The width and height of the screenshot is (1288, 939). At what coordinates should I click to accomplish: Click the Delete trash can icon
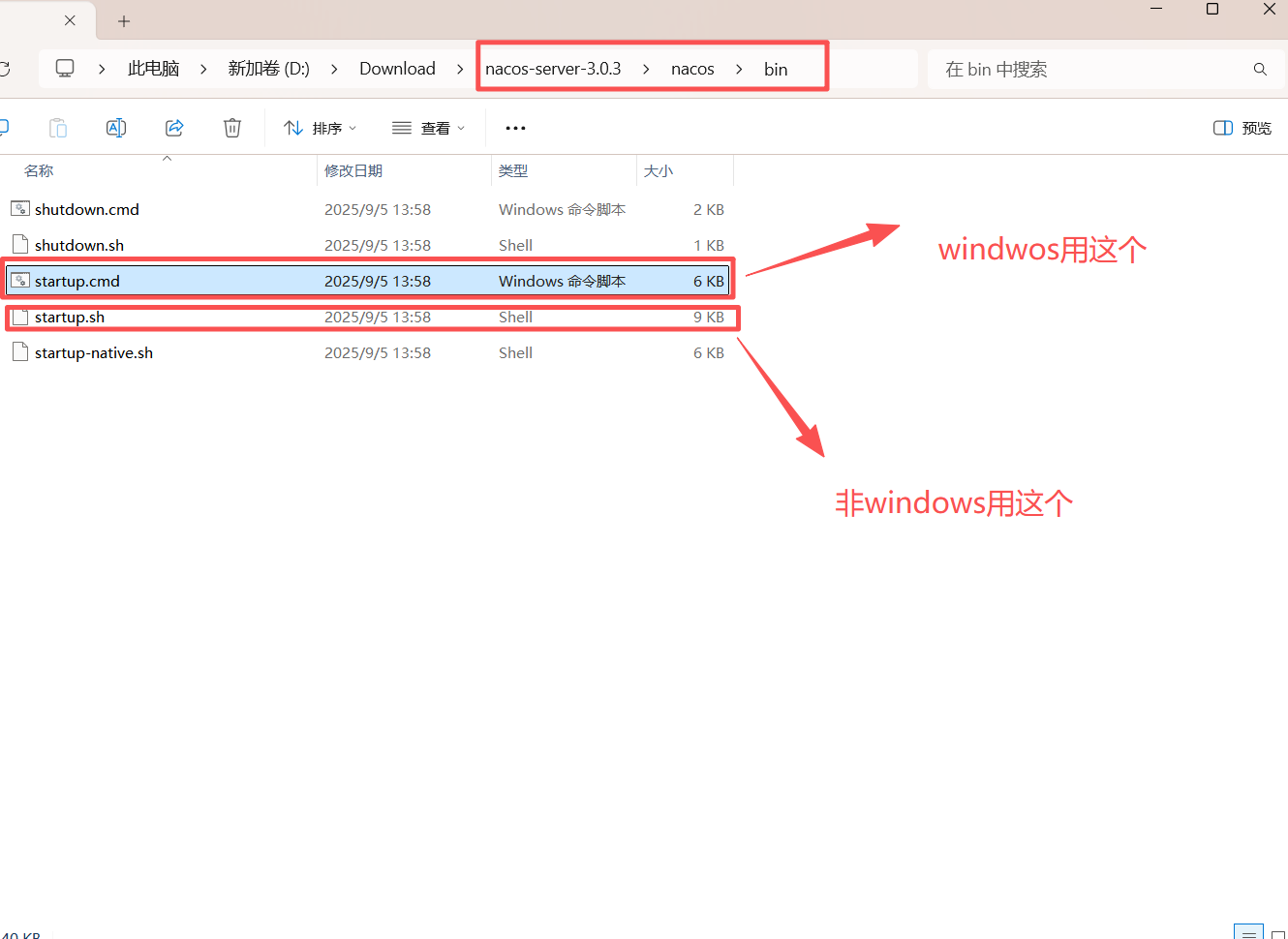click(232, 128)
